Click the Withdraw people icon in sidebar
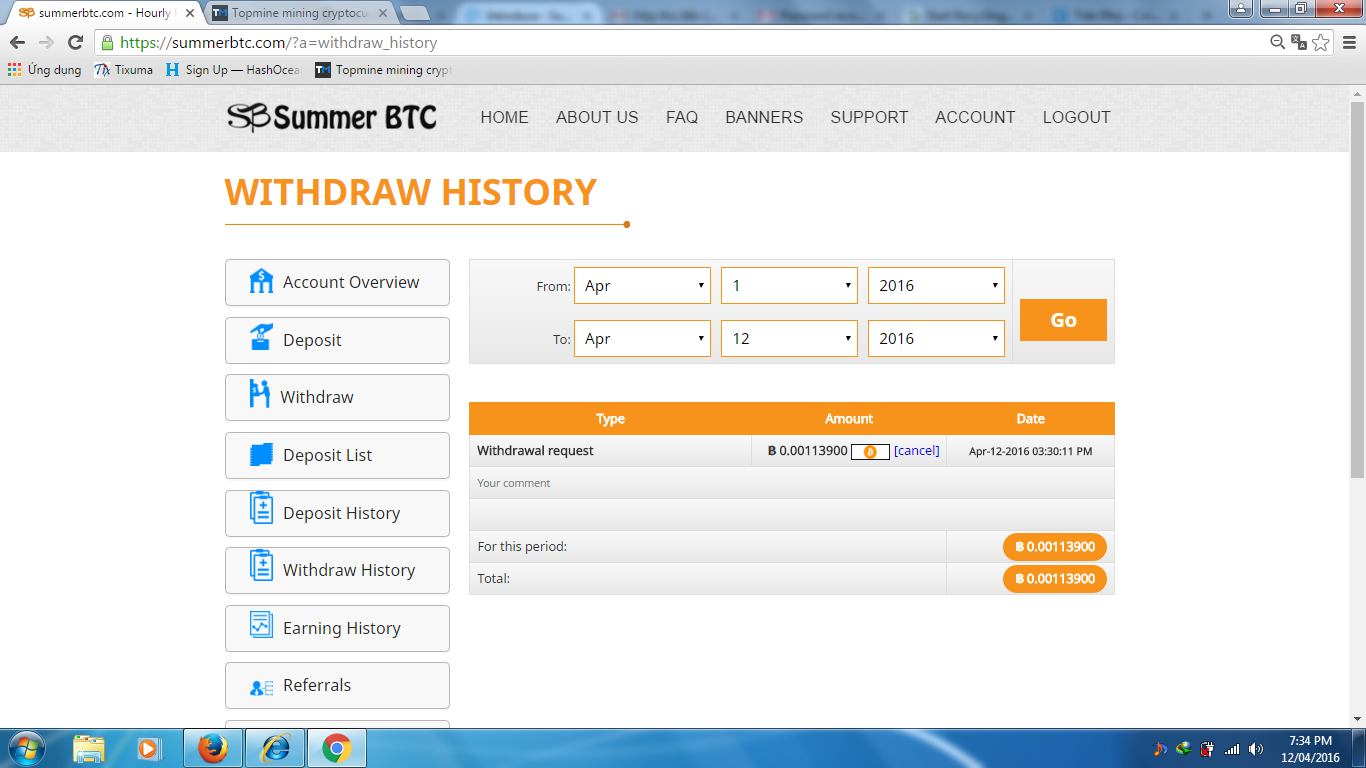1366x768 pixels. 260,395
